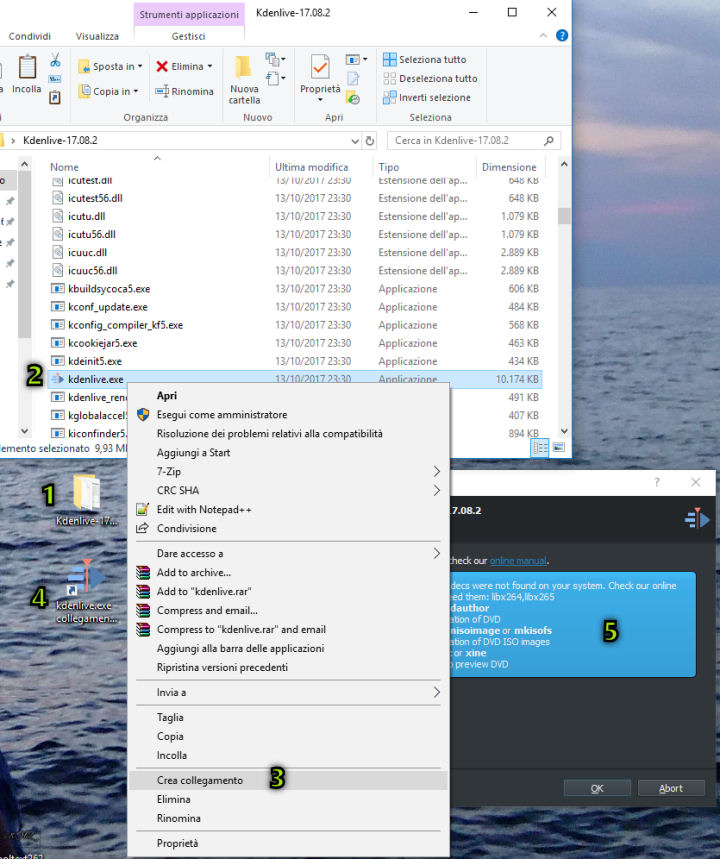Expand the address bar history dropdown
Image resolution: width=720 pixels, height=859 pixels.
click(x=355, y=141)
